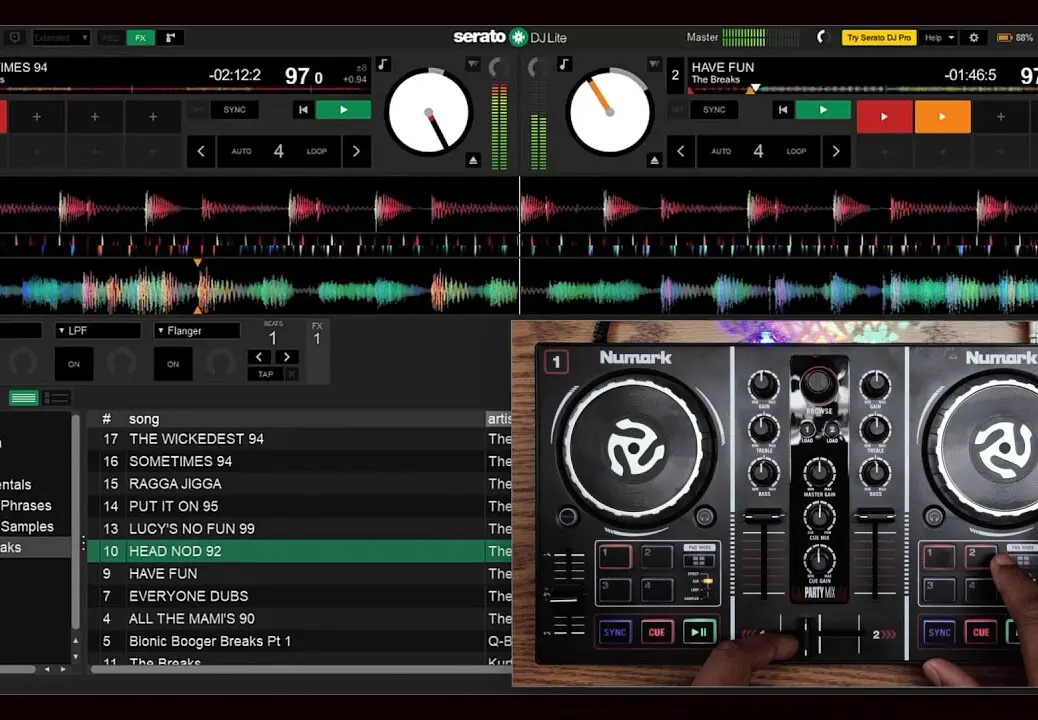Viewport: 1038px width, 720px height.
Task: Trigger the red hot cue on Deck 2
Action: (x=884, y=116)
